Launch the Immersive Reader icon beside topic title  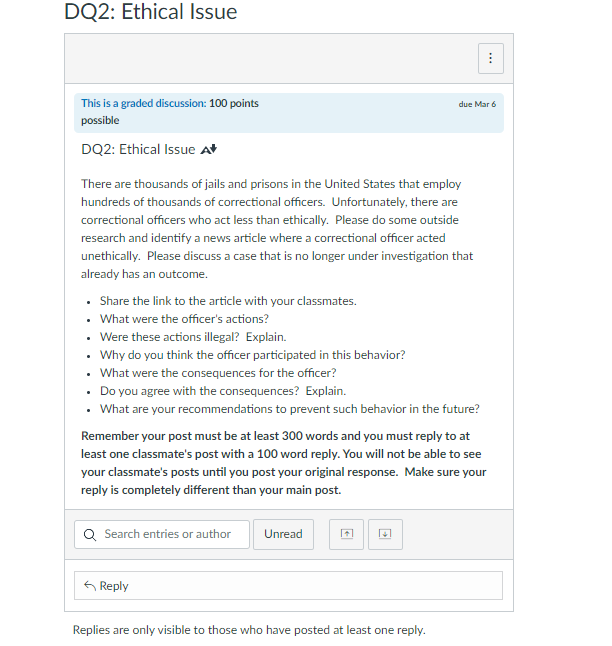click(209, 150)
